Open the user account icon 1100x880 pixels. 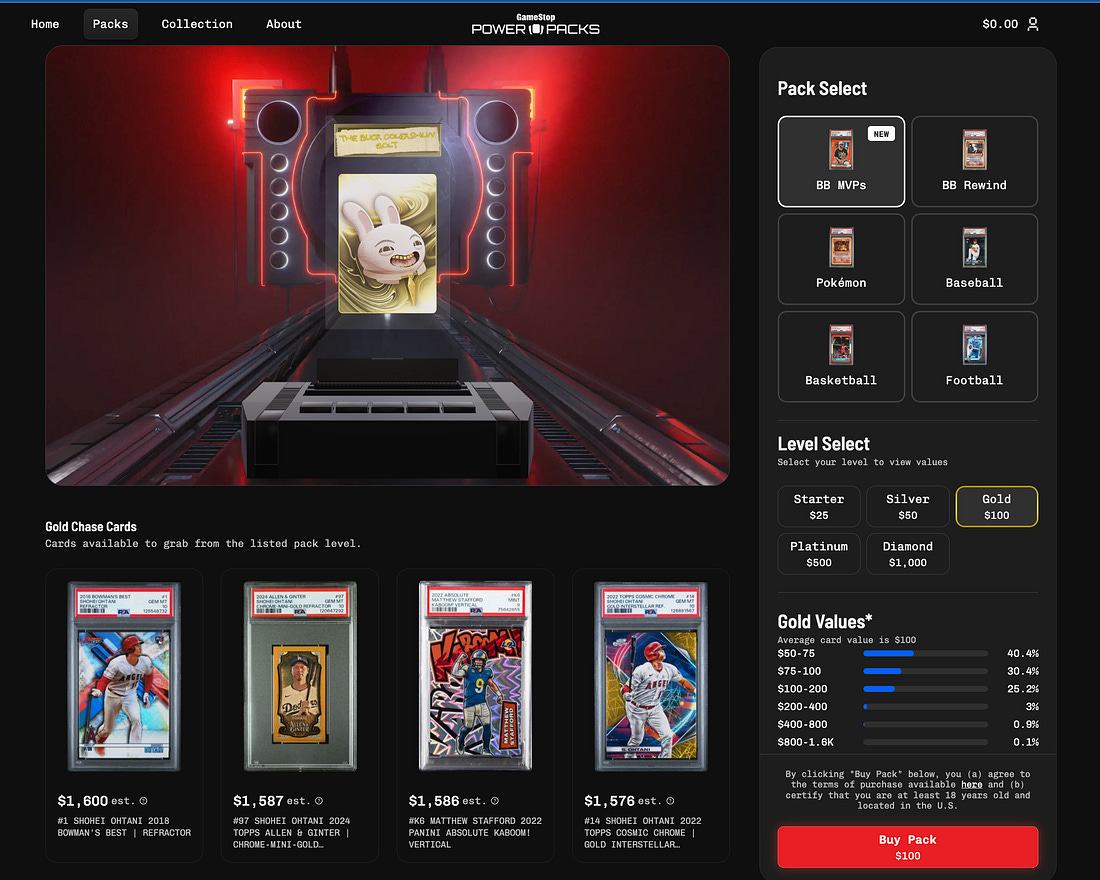[1033, 25]
